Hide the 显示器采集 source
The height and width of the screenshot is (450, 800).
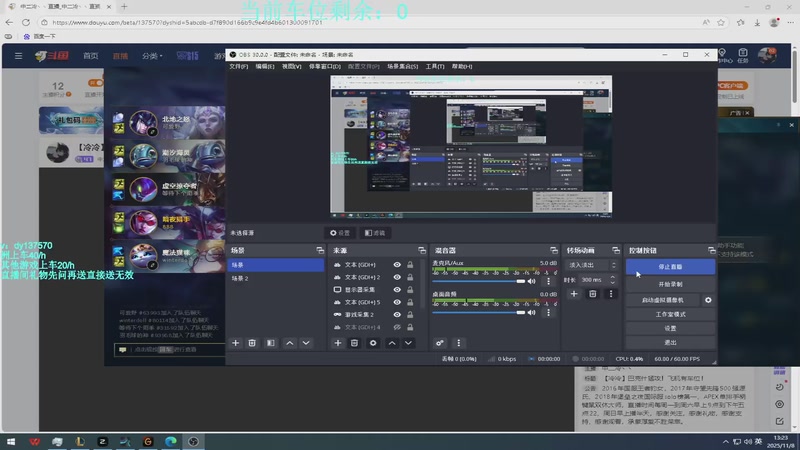tap(397, 289)
